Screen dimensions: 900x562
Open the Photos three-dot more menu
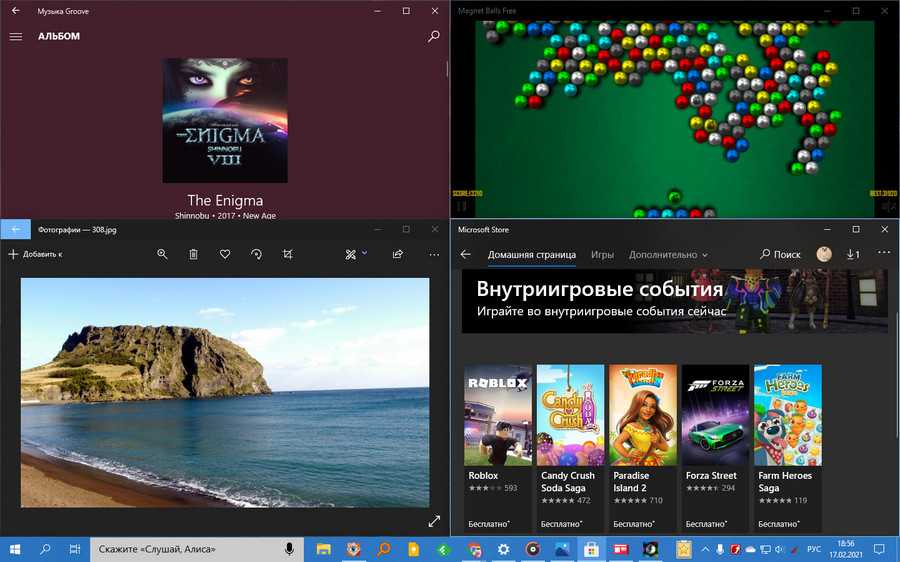coord(433,254)
